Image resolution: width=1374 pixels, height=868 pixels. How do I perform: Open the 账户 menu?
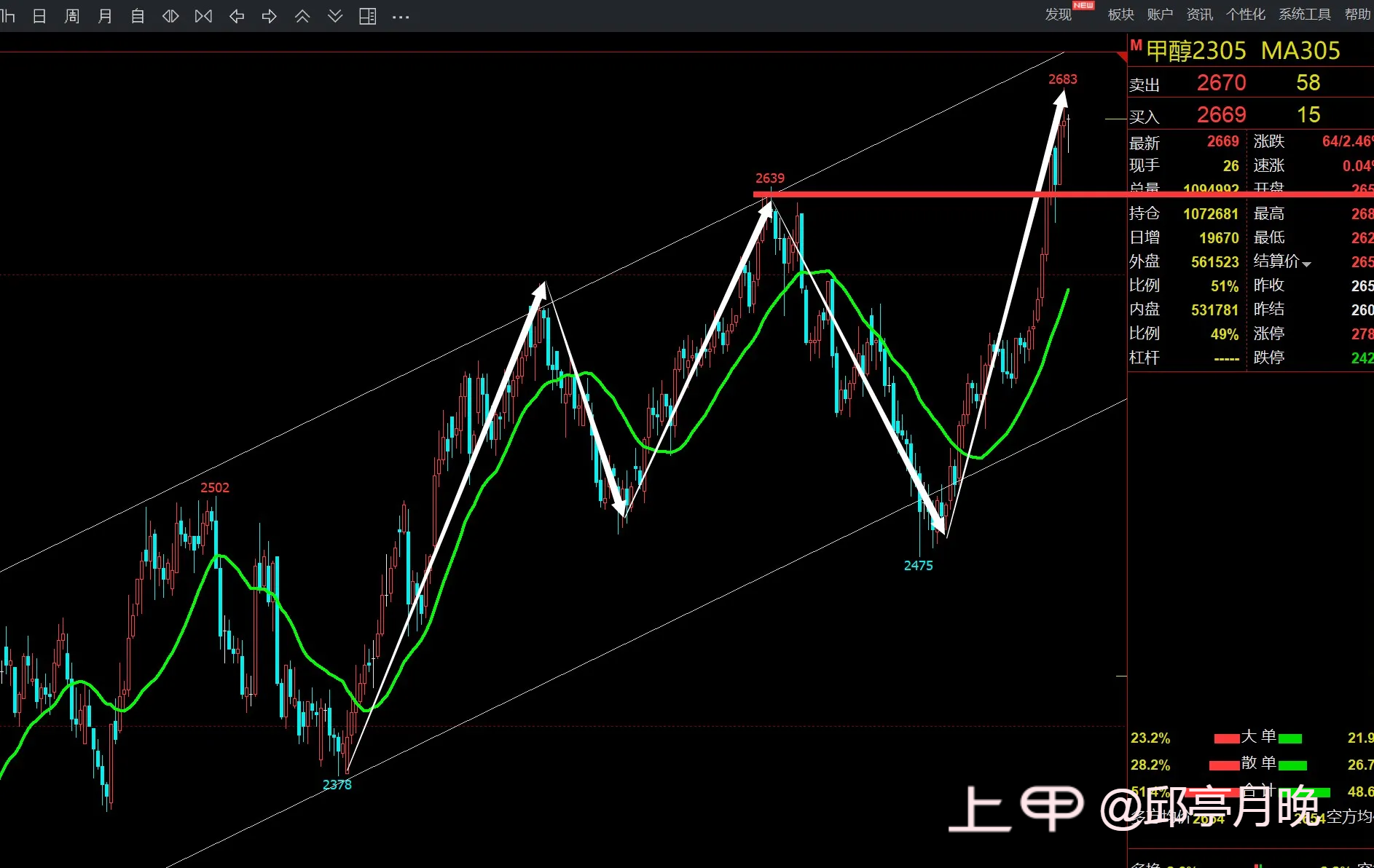tap(1160, 15)
